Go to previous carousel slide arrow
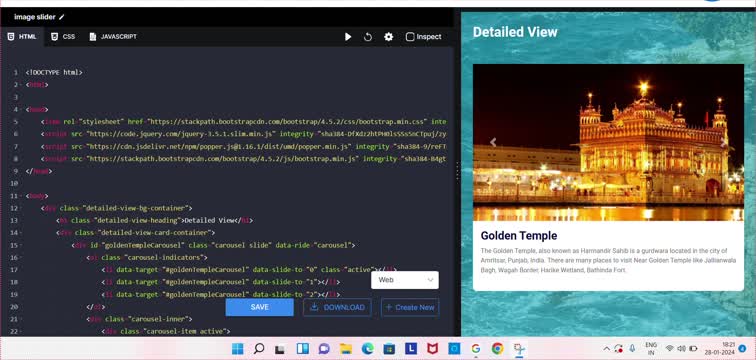 [x=493, y=142]
